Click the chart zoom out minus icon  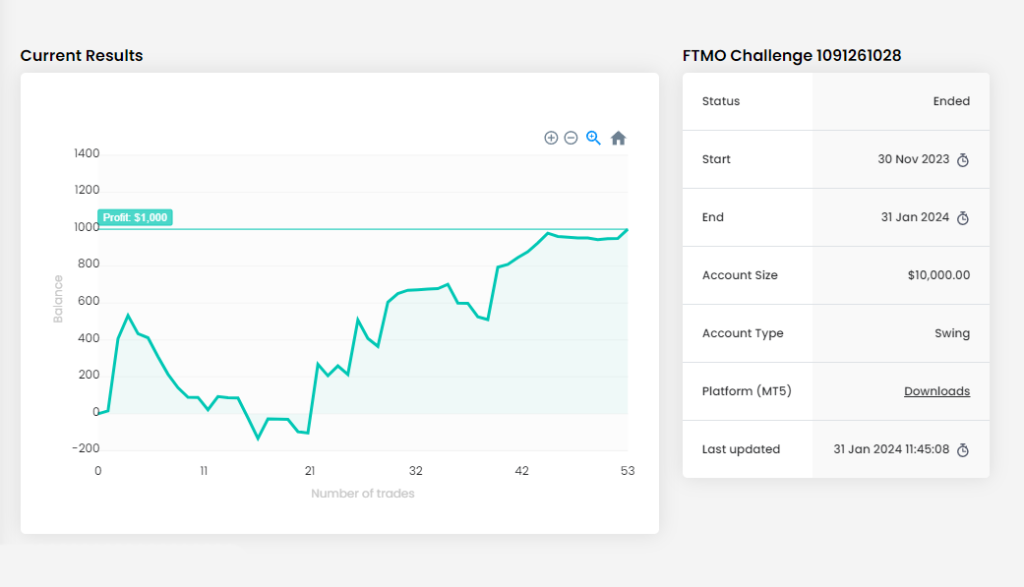coord(571,138)
